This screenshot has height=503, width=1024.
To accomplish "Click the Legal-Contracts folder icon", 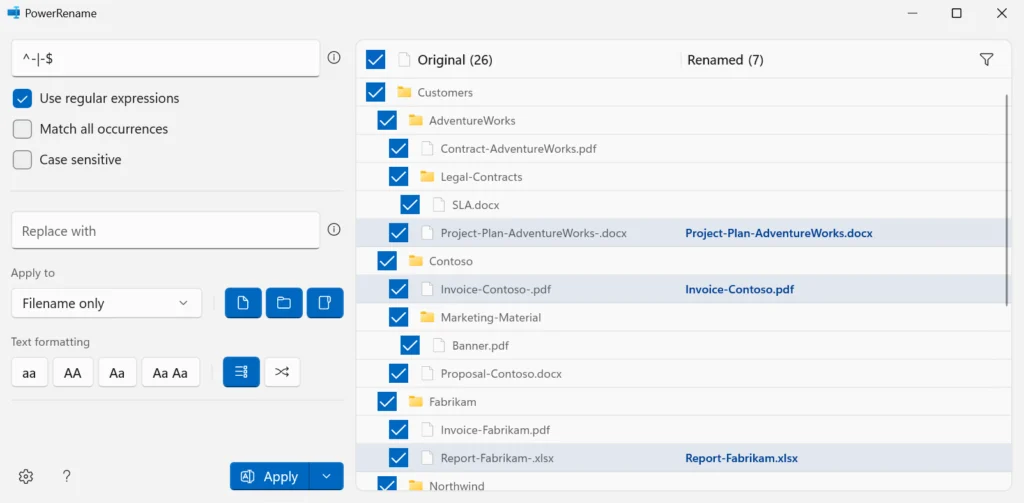I will [x=427, y=176].
